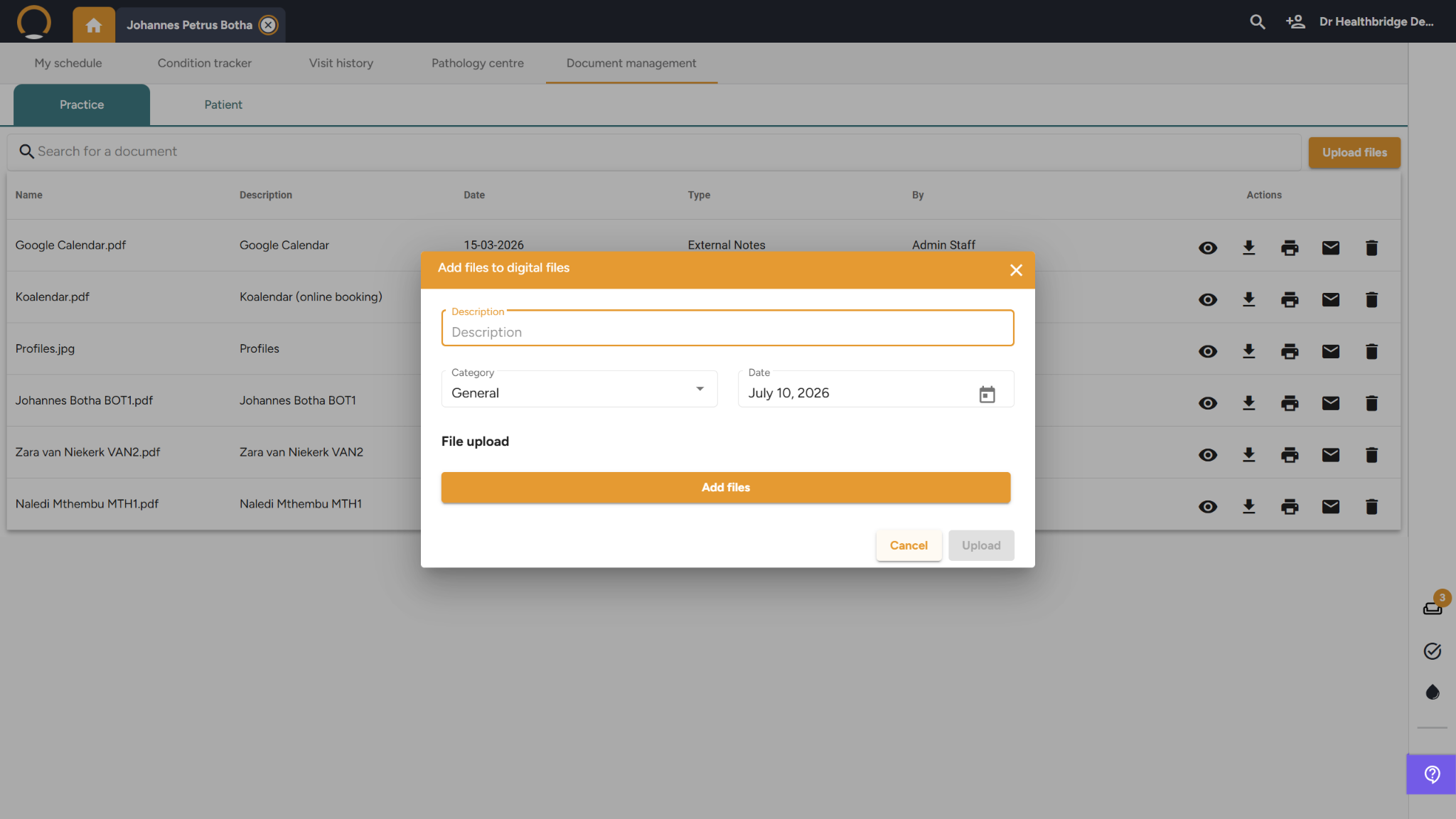Print Profiles.jpg
The width and height of the screenshot is (1456, 819).
(x=1290, y=352)
